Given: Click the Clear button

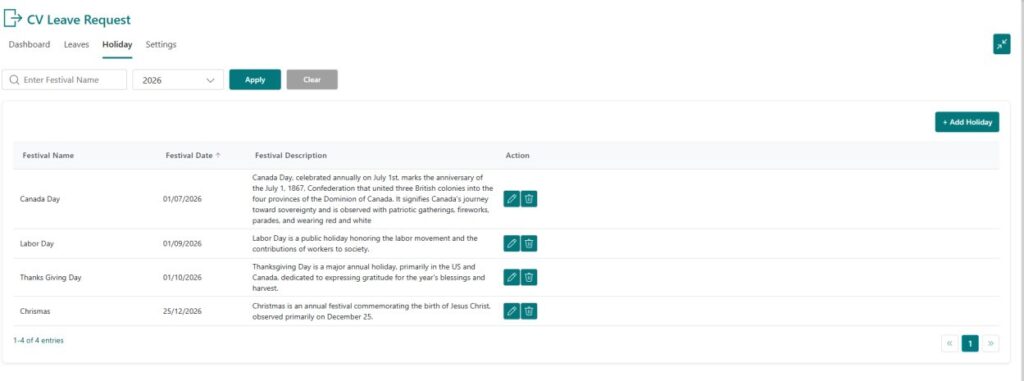Looking at the screenshot, I should [x=312, y=80].
